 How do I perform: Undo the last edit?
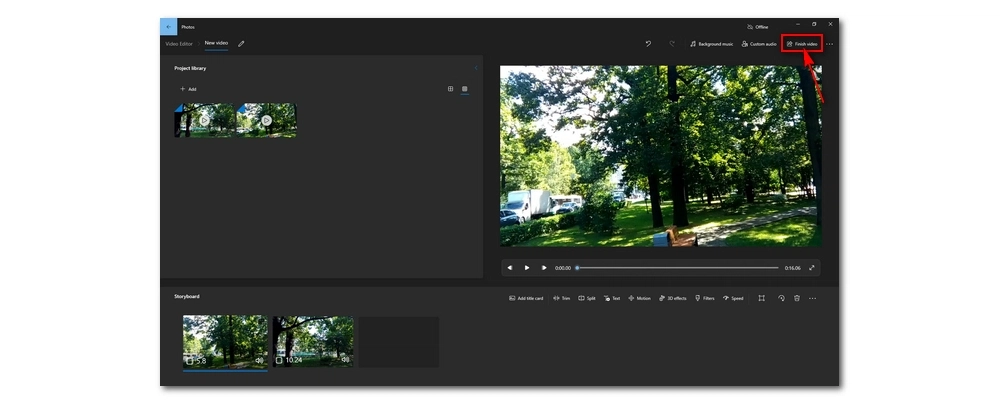[649, 44]
